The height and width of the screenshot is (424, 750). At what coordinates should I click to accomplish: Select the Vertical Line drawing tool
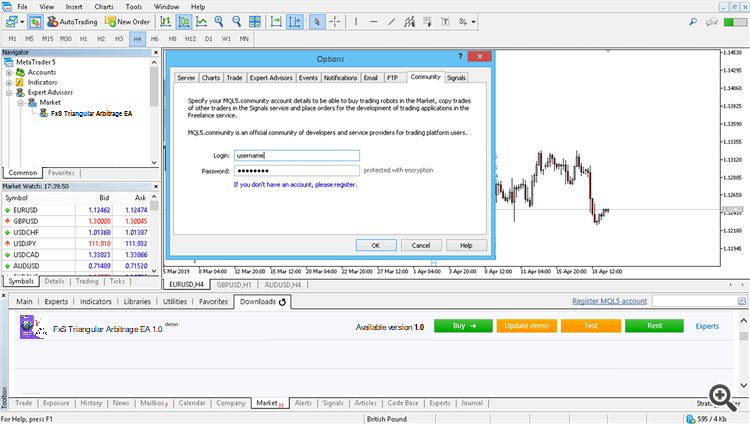coord(356,22)
